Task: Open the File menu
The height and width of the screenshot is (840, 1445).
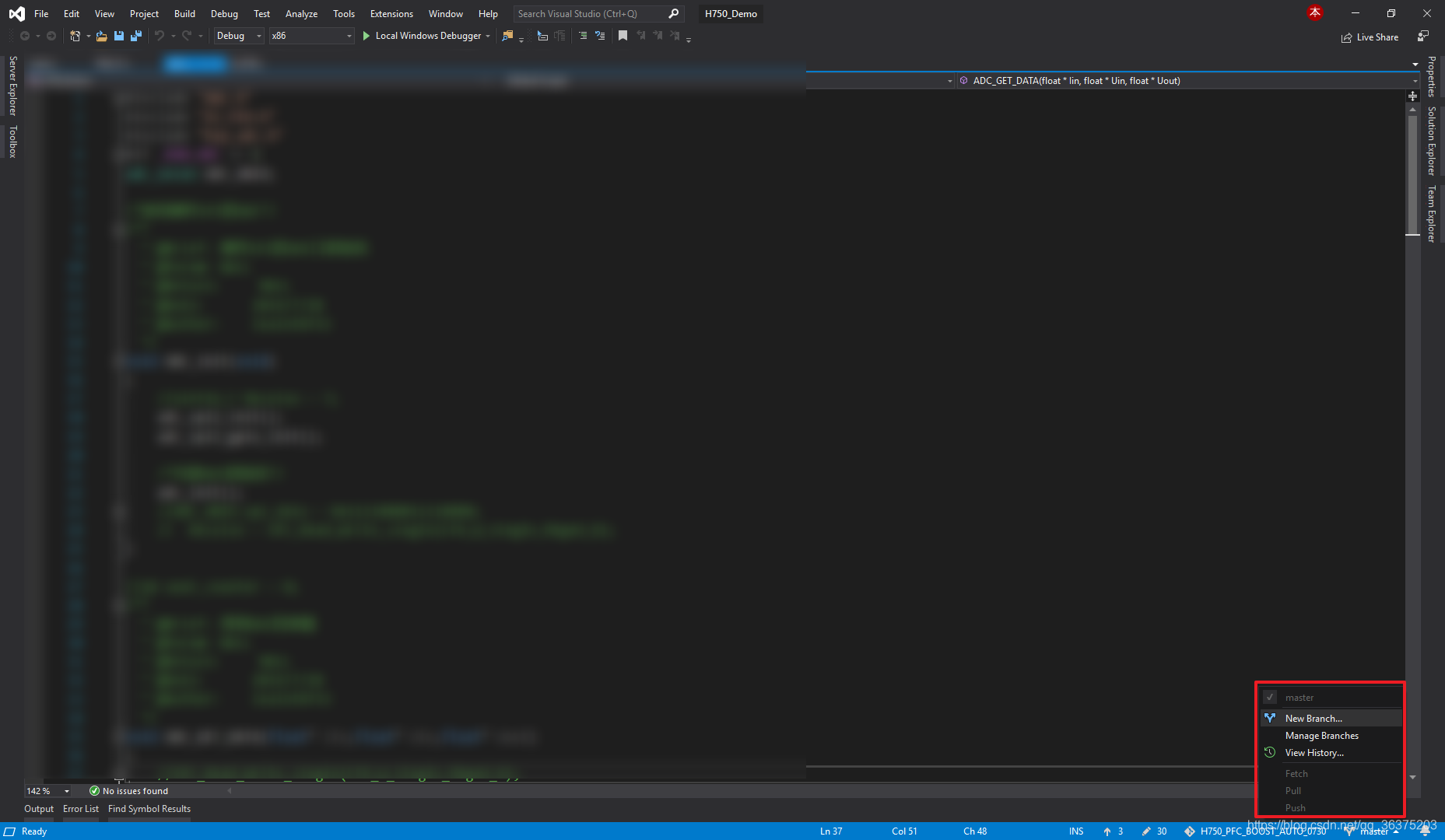Action: click(x=41, y=14)
